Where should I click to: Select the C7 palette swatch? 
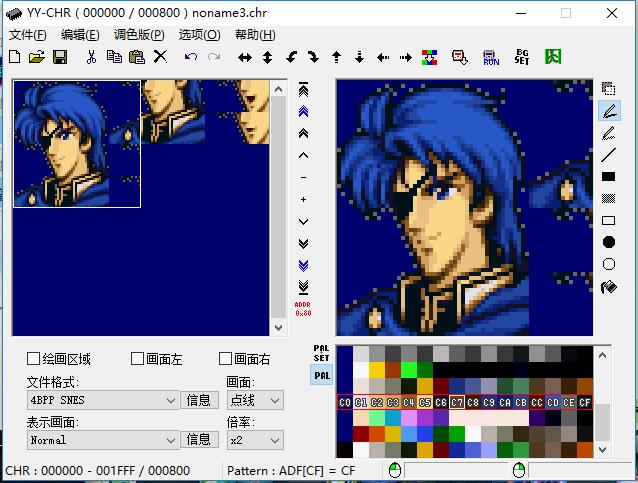457,402
